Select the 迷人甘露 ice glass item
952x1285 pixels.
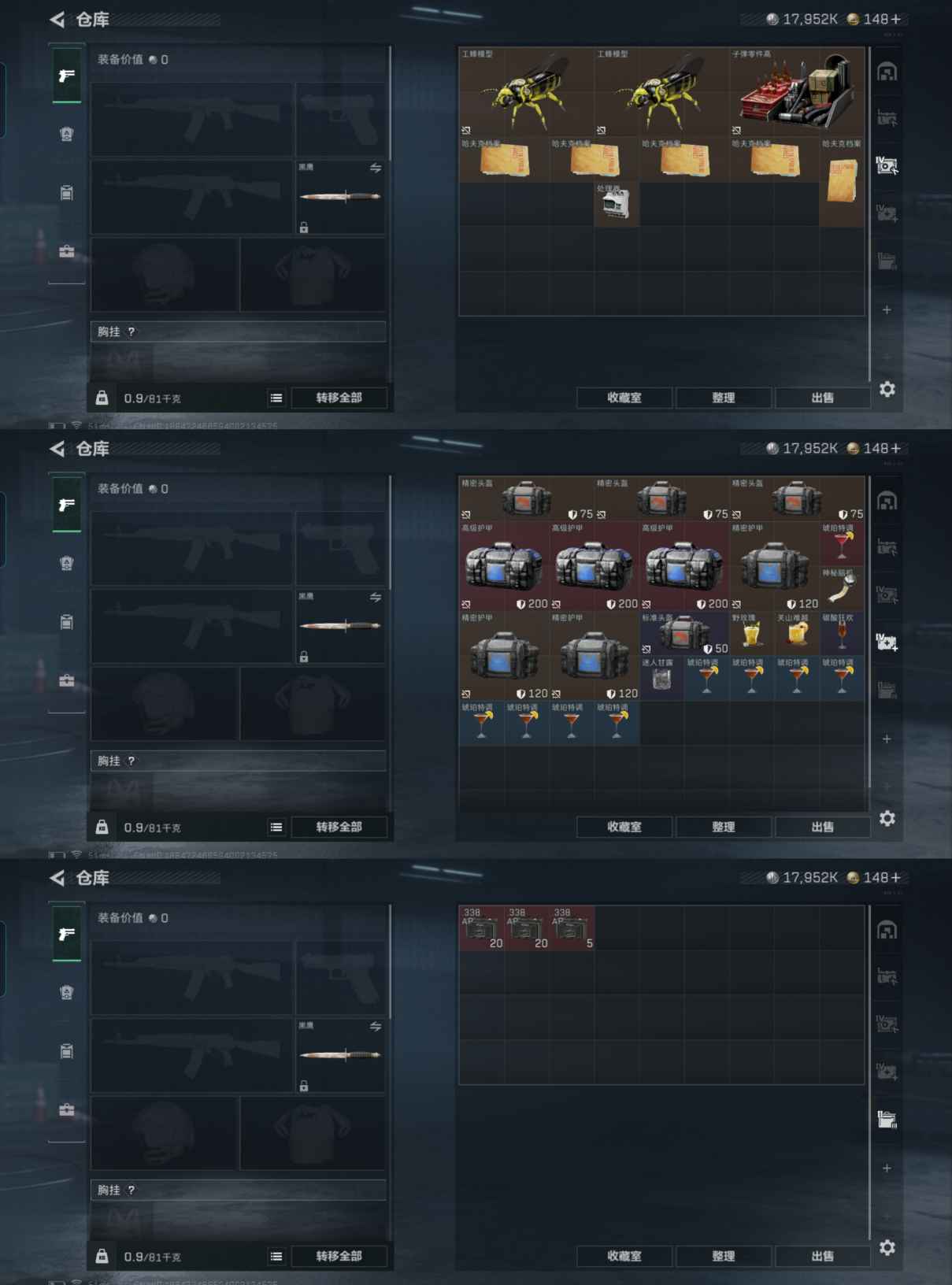661,679
